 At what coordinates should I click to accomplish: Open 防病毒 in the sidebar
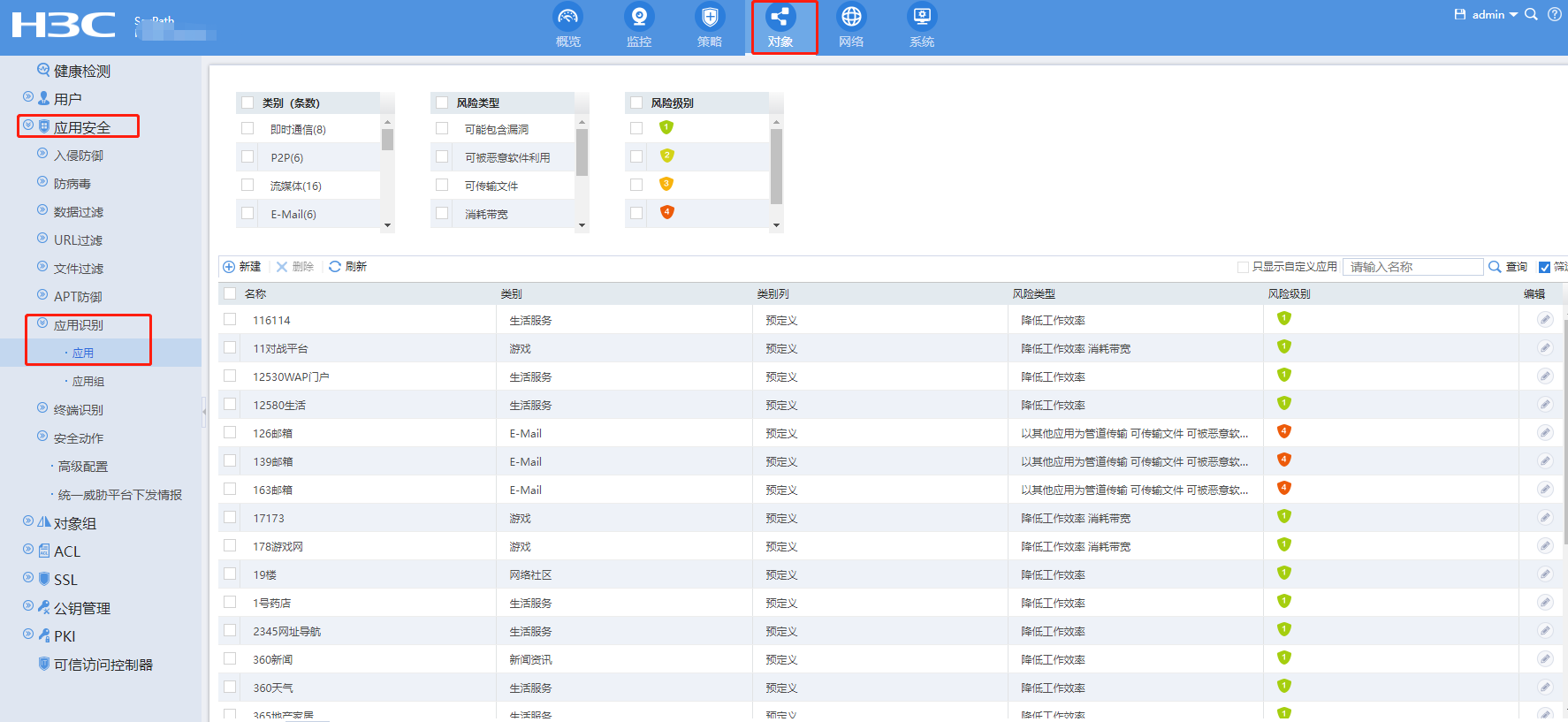[x=72, y=184]
